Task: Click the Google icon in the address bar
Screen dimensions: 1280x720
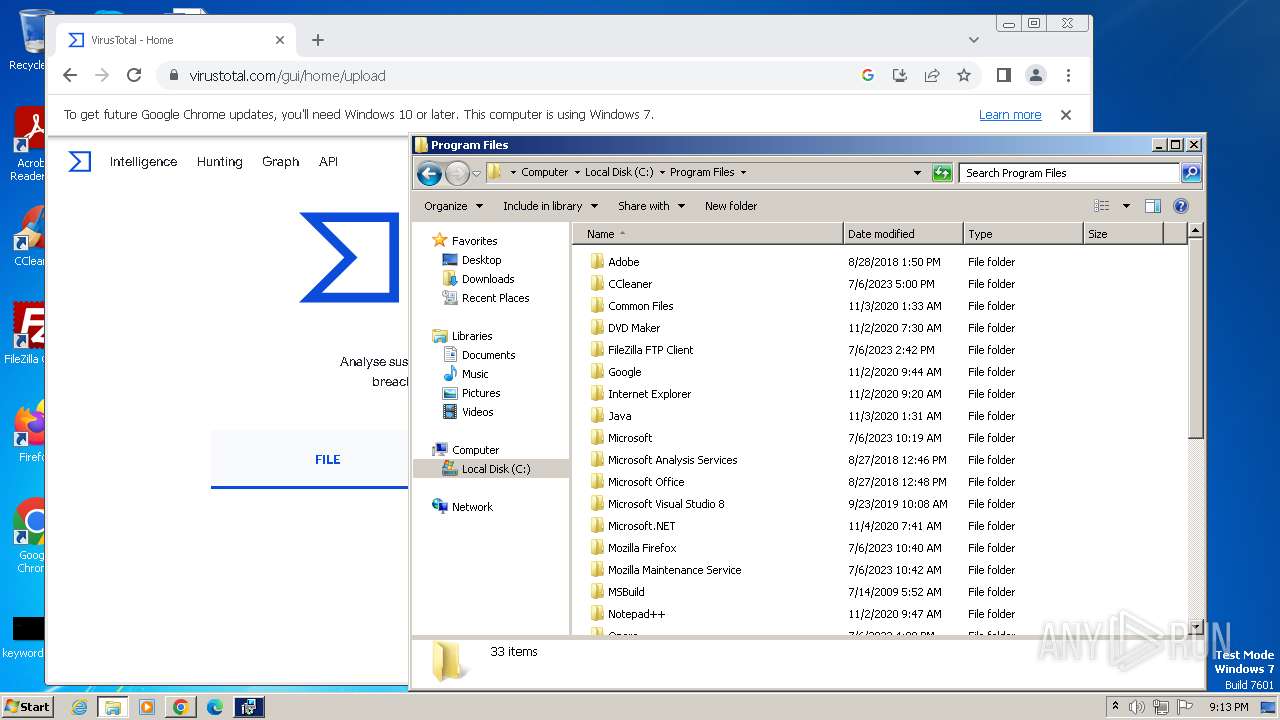Action: pos(868,75)
